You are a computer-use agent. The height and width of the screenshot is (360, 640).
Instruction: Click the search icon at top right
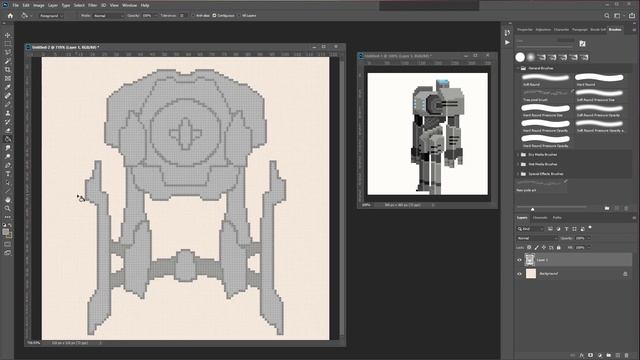click(607, 16)
